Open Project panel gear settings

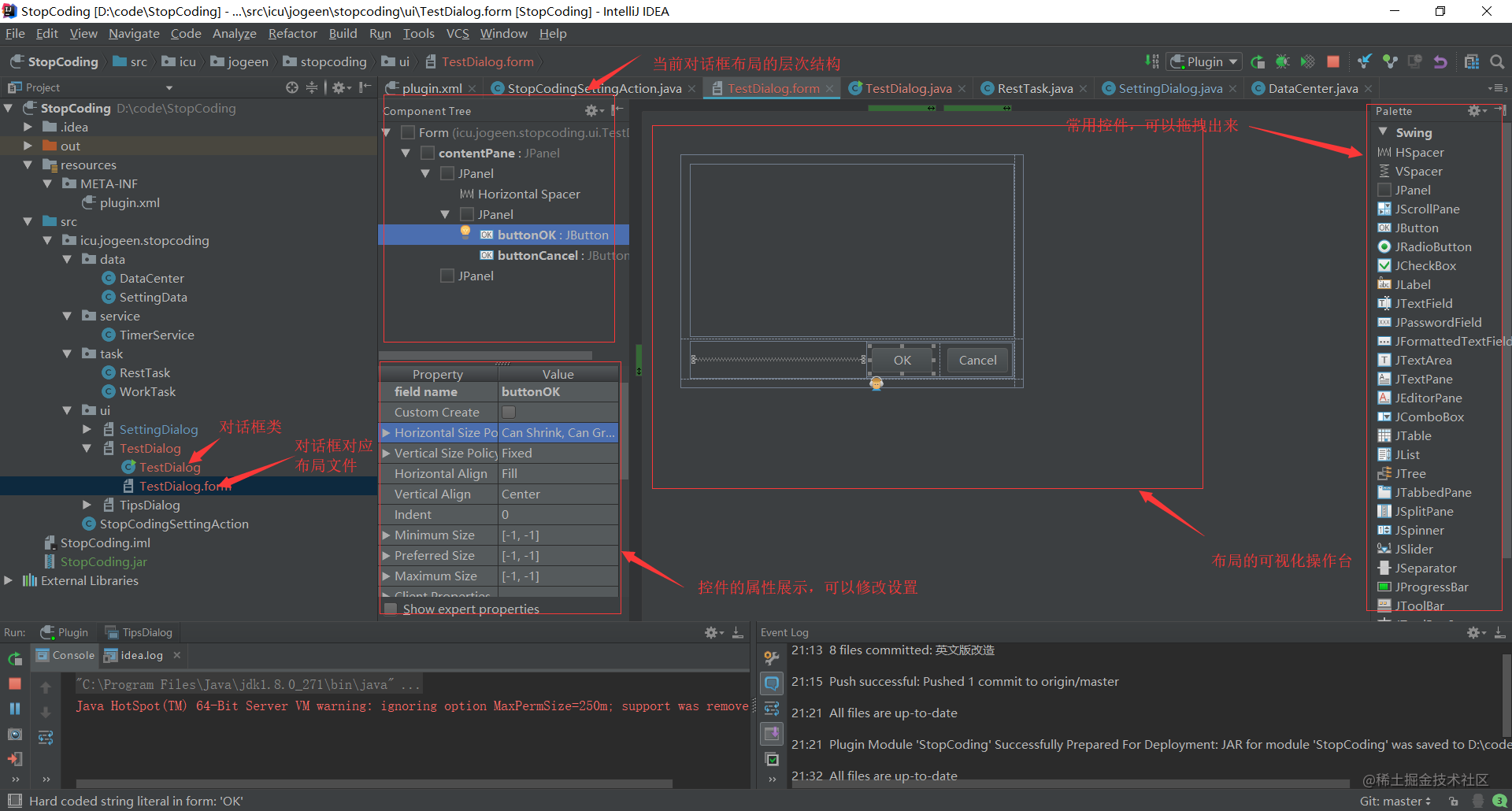click(x=341, y=87)
